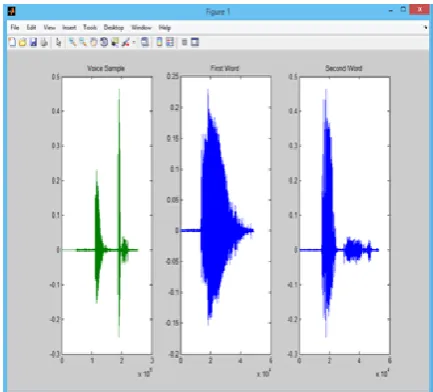Click the Link Plot toolbar icon

click(145, 42)
